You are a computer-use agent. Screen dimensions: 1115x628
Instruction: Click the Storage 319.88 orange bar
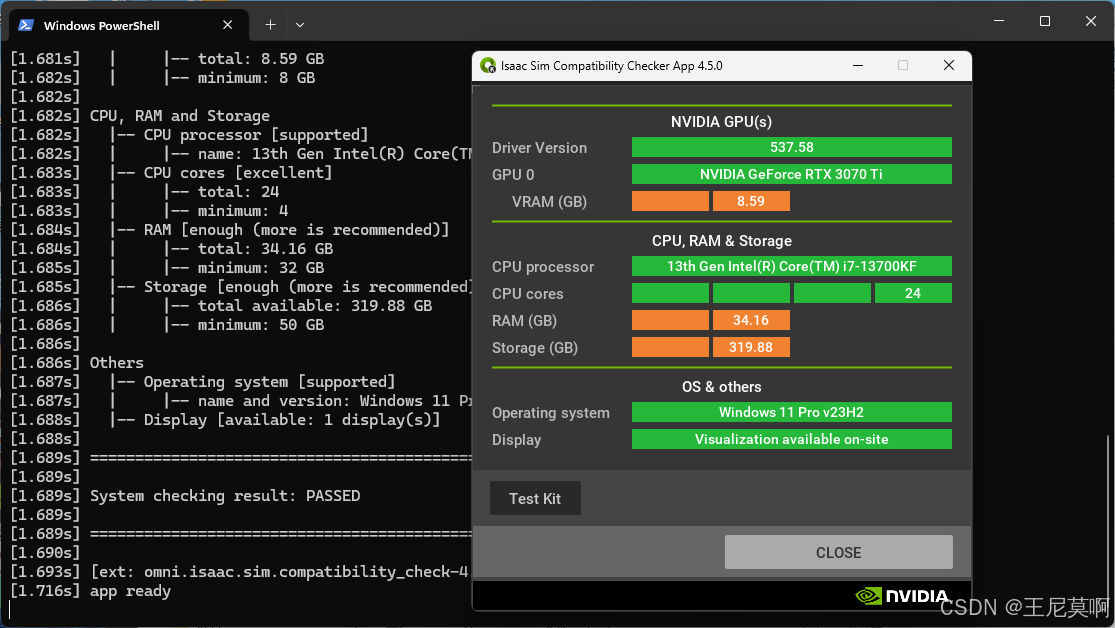pyautogui.click(x=751, y=347)
